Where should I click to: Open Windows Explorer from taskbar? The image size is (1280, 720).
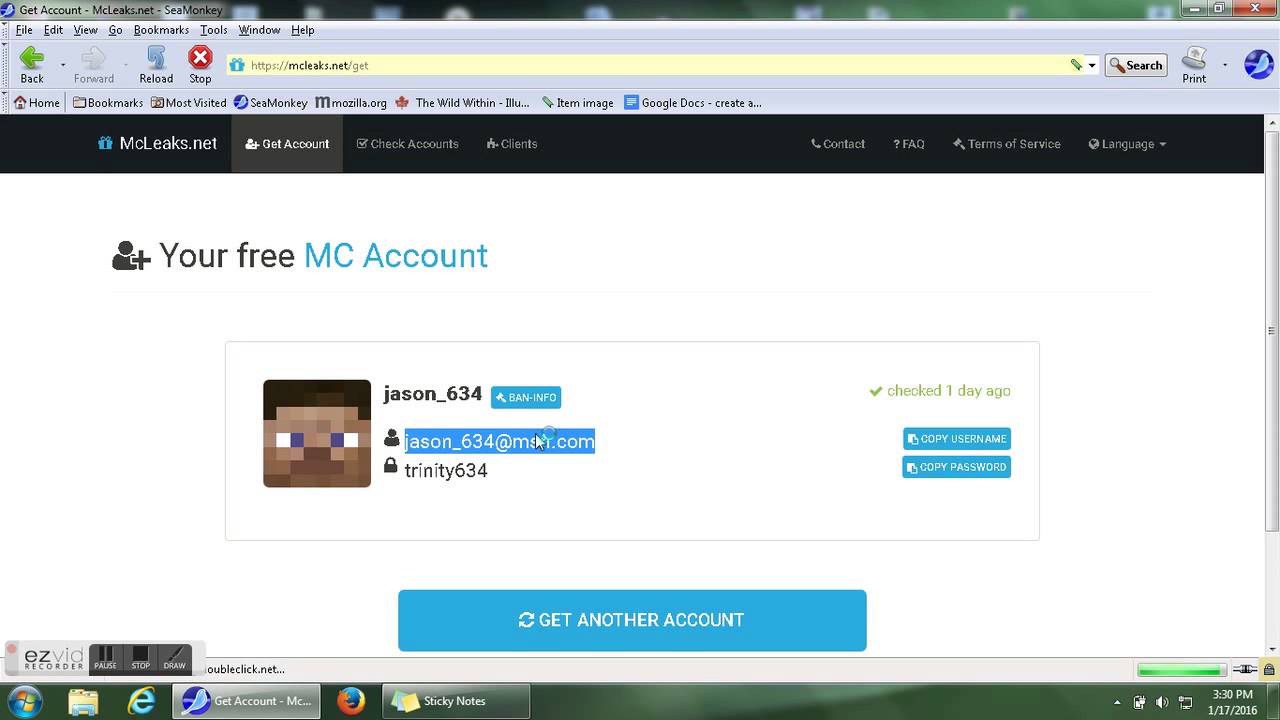(84, 701)
